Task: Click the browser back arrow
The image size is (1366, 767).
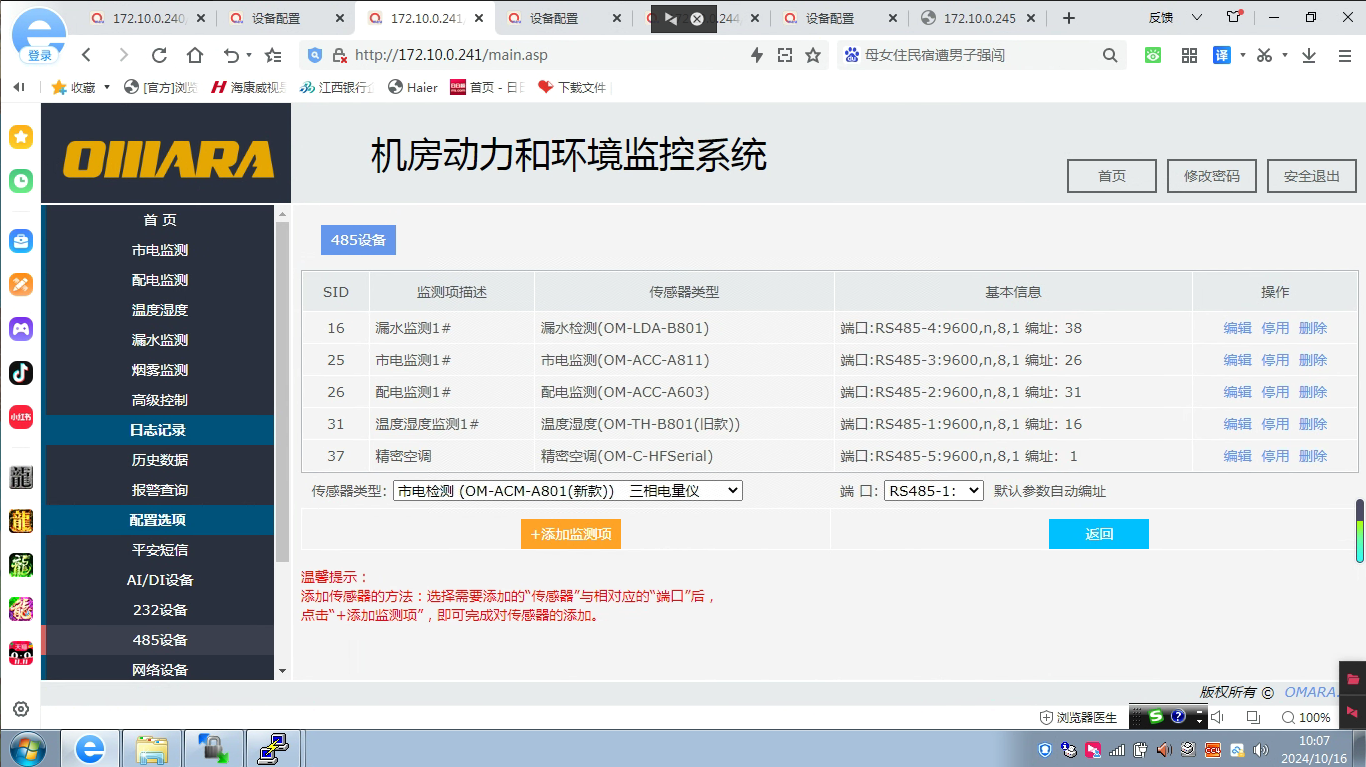Action: (87, 55)
